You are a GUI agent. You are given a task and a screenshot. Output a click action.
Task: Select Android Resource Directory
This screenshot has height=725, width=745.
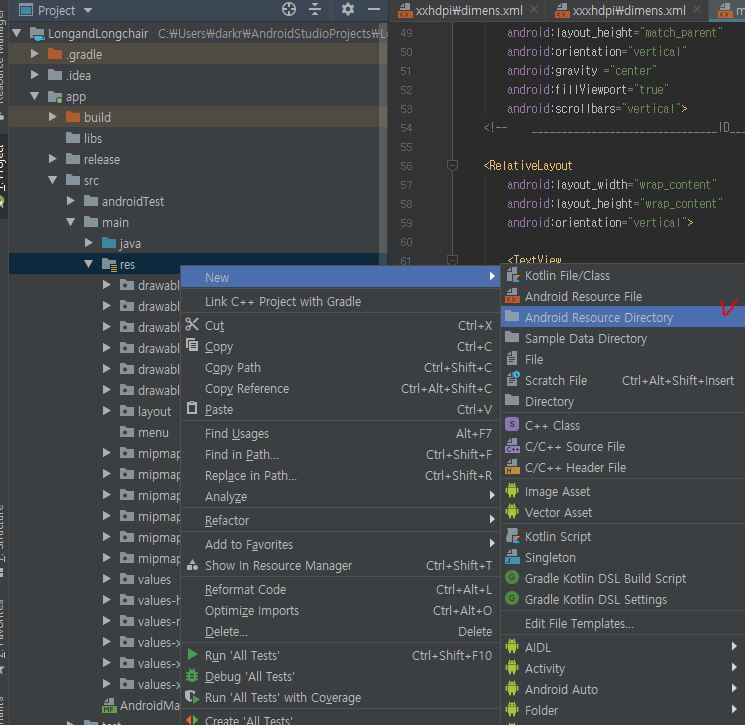click(622, 317)
